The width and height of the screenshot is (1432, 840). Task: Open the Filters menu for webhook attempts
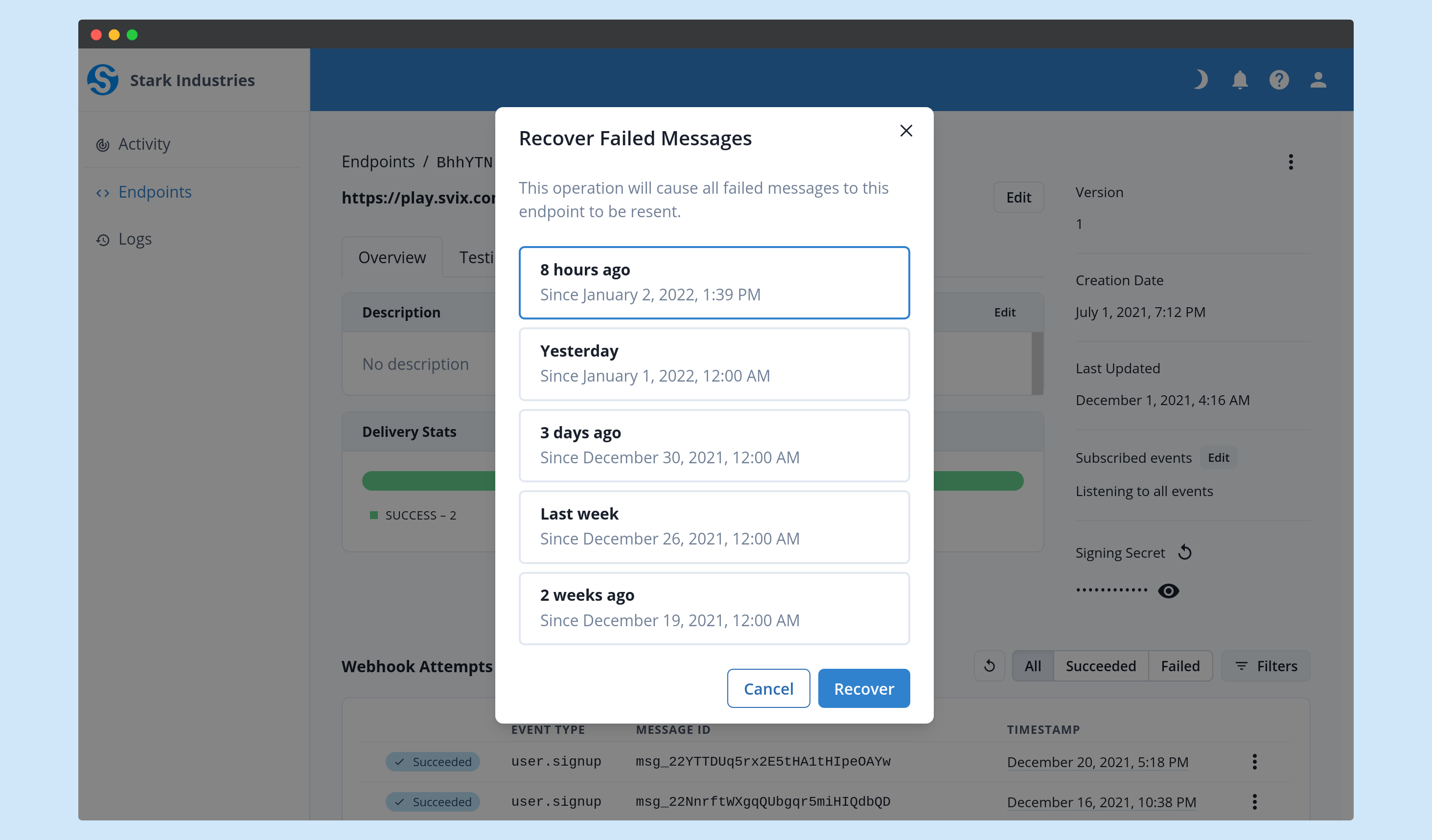coord(1266,666)
